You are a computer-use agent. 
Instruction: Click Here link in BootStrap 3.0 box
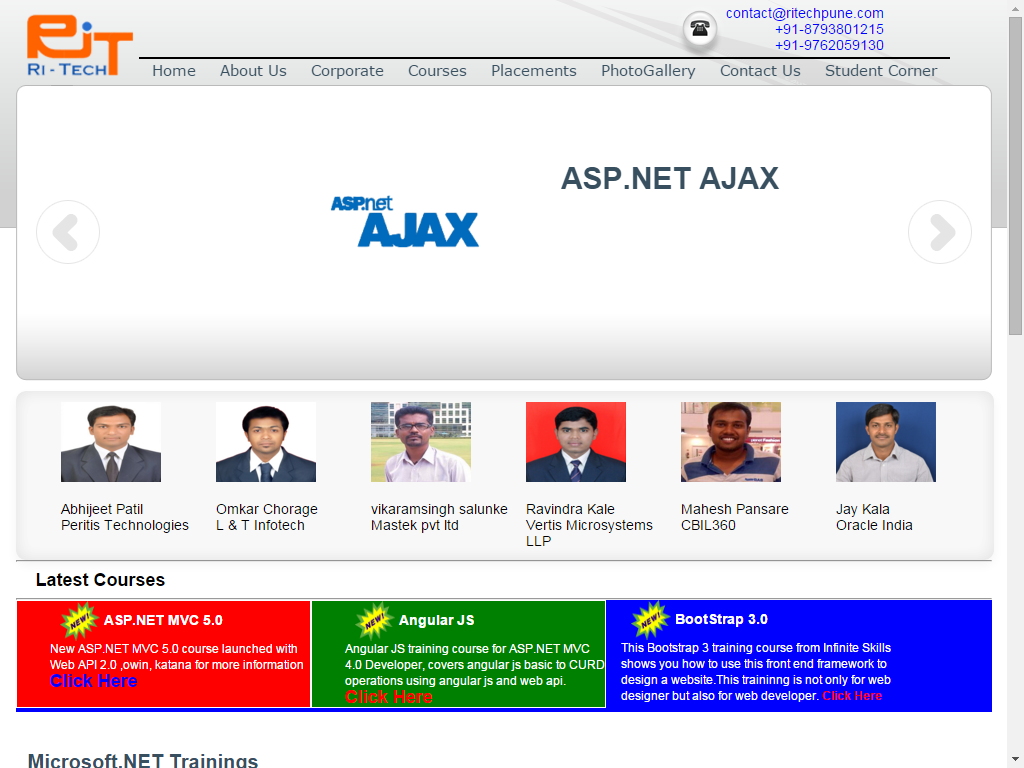click(x=852, y=696)
